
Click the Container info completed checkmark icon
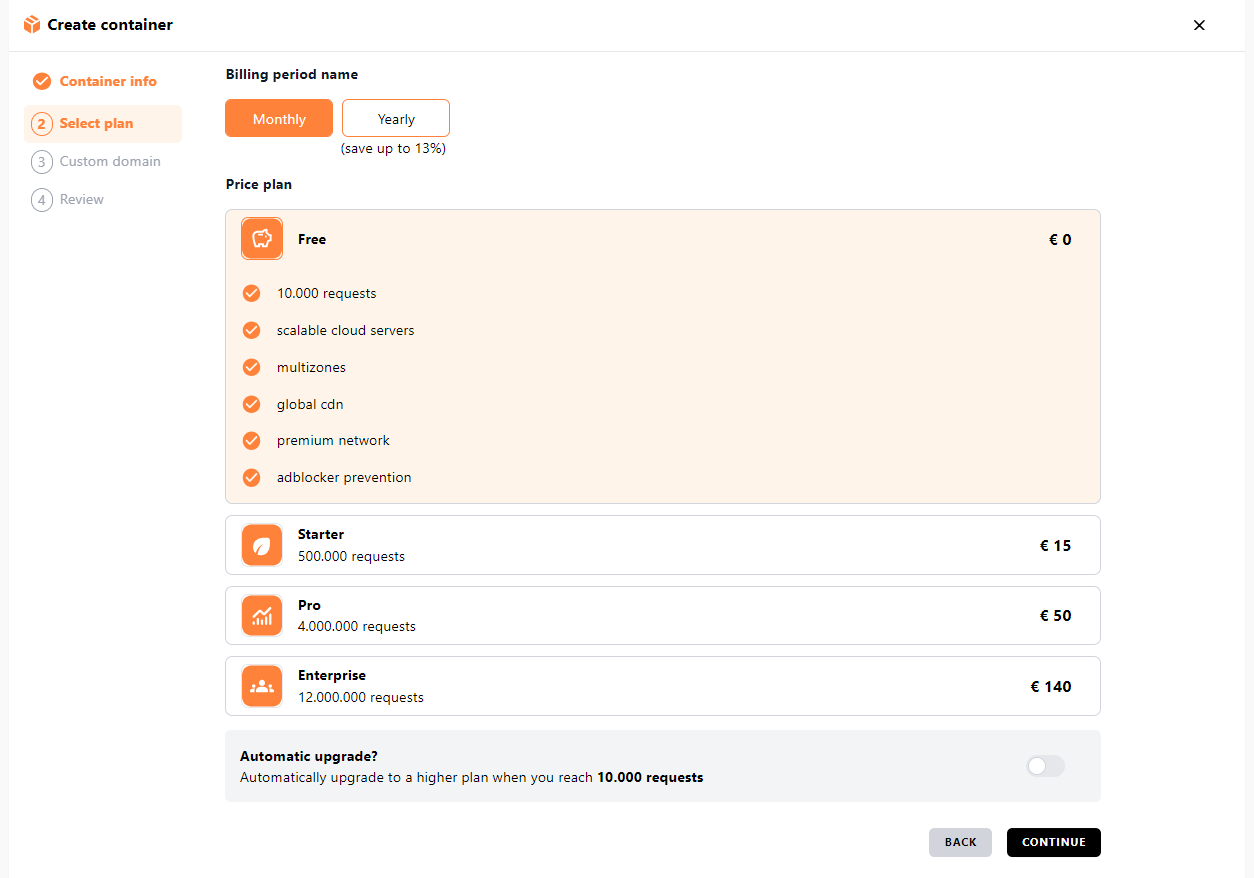tap(42, 82)
